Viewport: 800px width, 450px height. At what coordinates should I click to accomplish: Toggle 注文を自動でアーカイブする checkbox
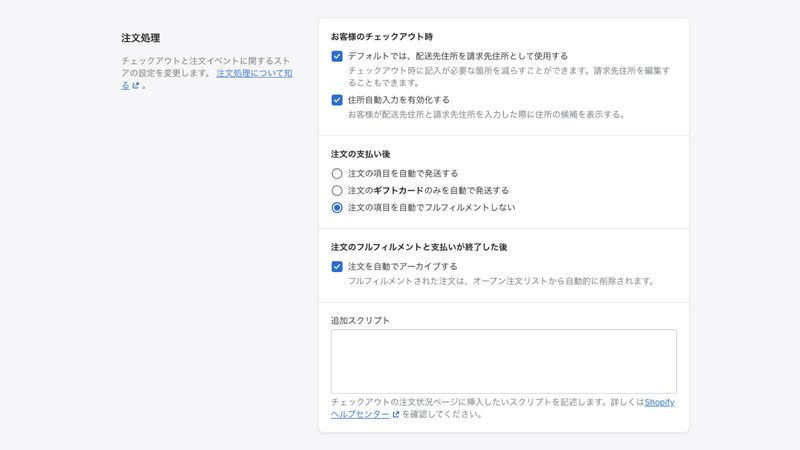point(337,266)
